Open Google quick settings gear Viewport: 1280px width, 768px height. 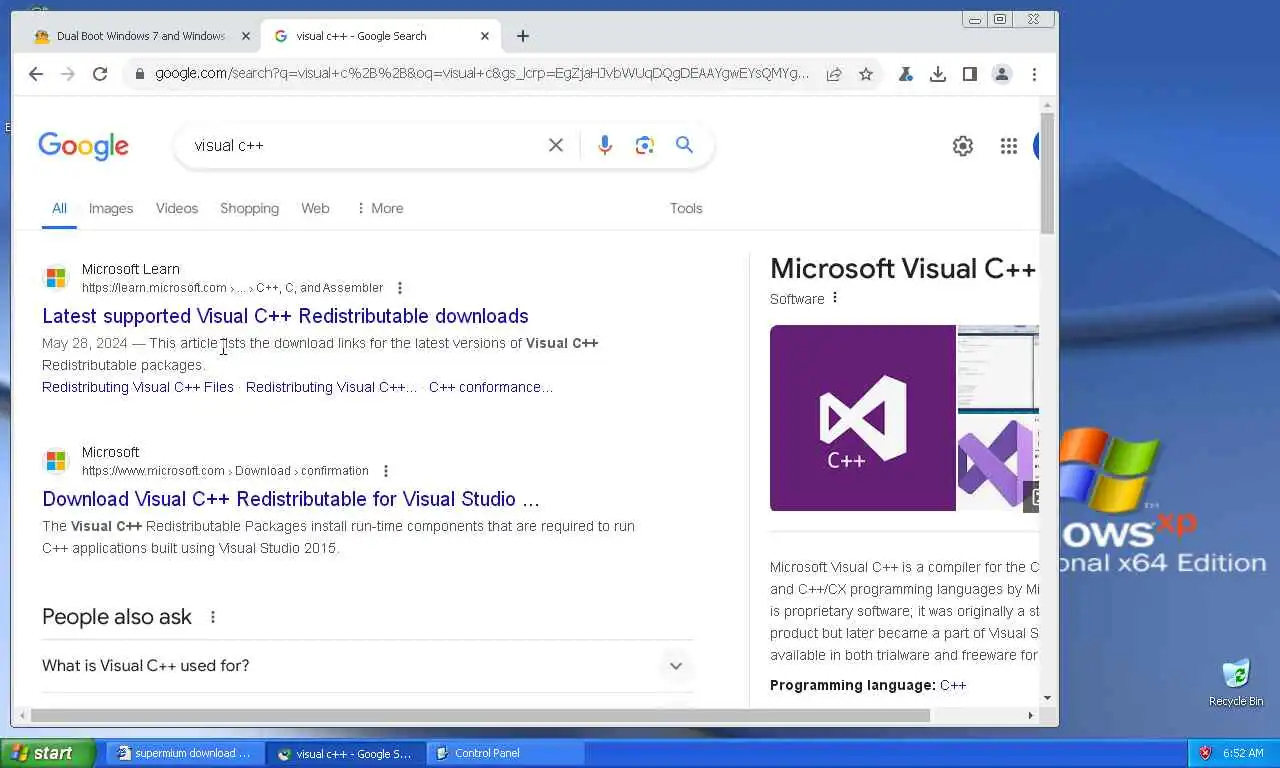coord(963,146)
